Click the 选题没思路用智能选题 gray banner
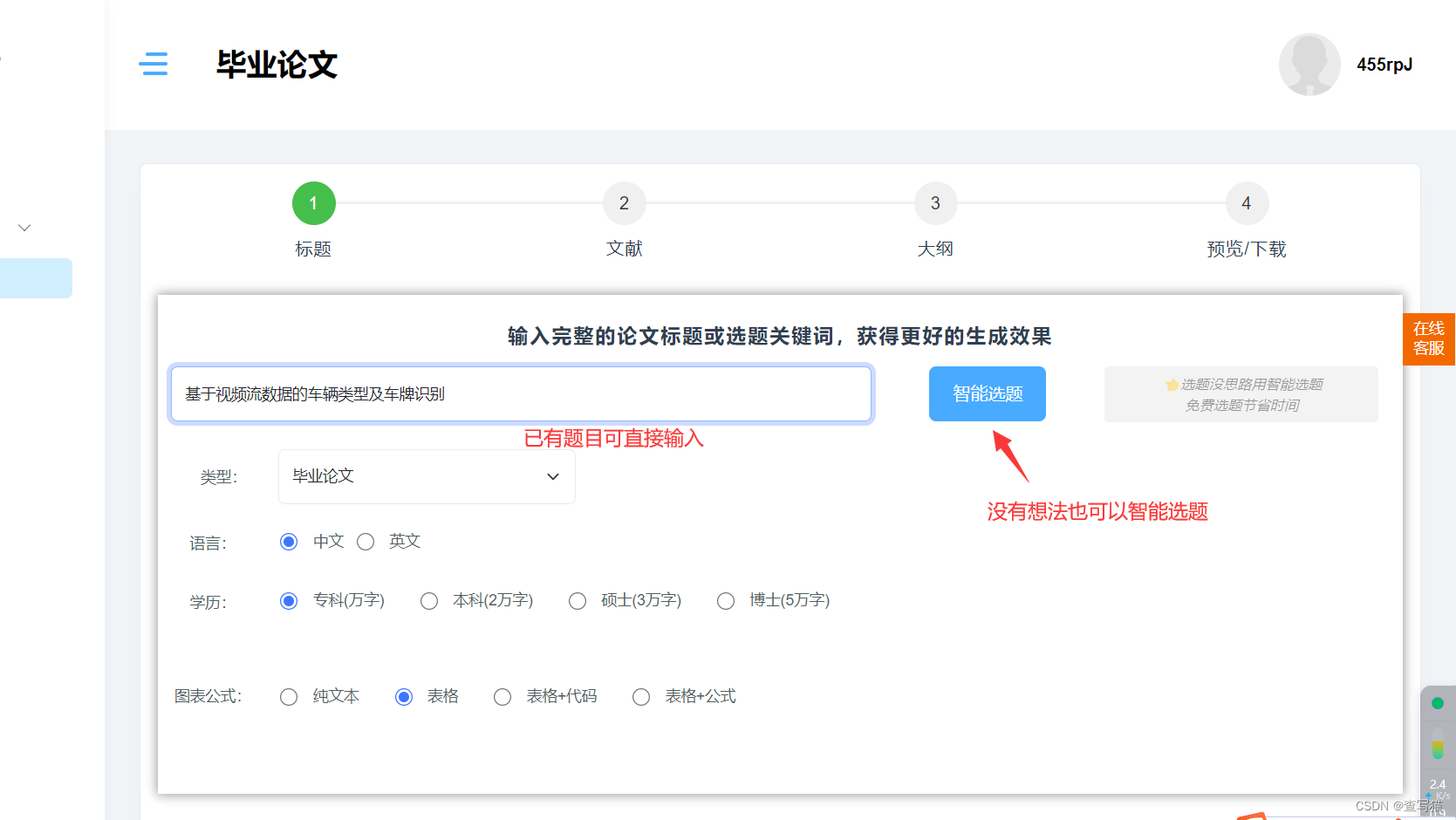 [x=1241, y=394]
